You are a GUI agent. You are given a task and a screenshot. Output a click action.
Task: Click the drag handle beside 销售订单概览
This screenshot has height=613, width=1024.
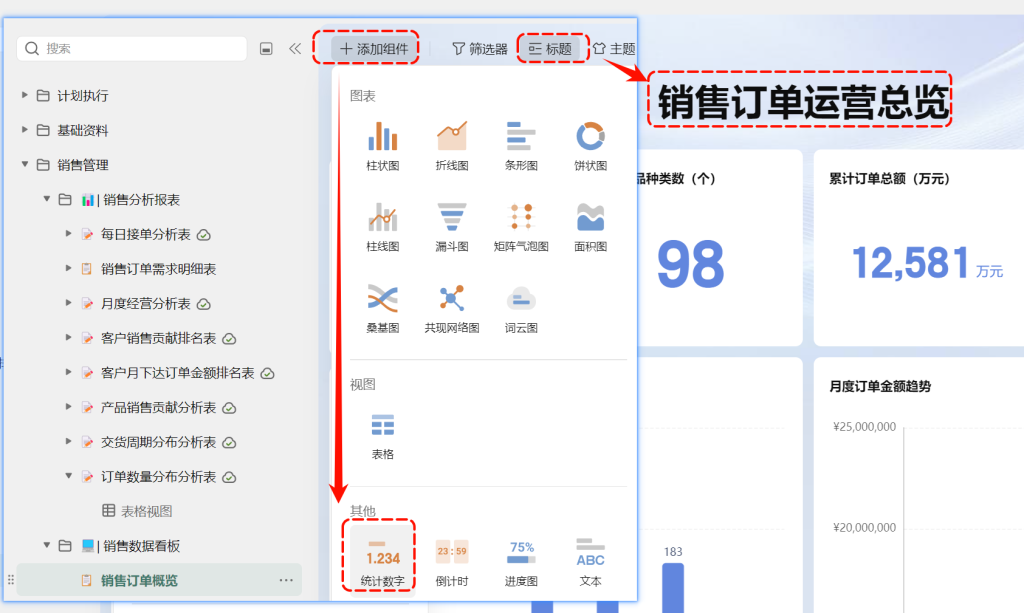pyautogui.click(x=10, y=580)
